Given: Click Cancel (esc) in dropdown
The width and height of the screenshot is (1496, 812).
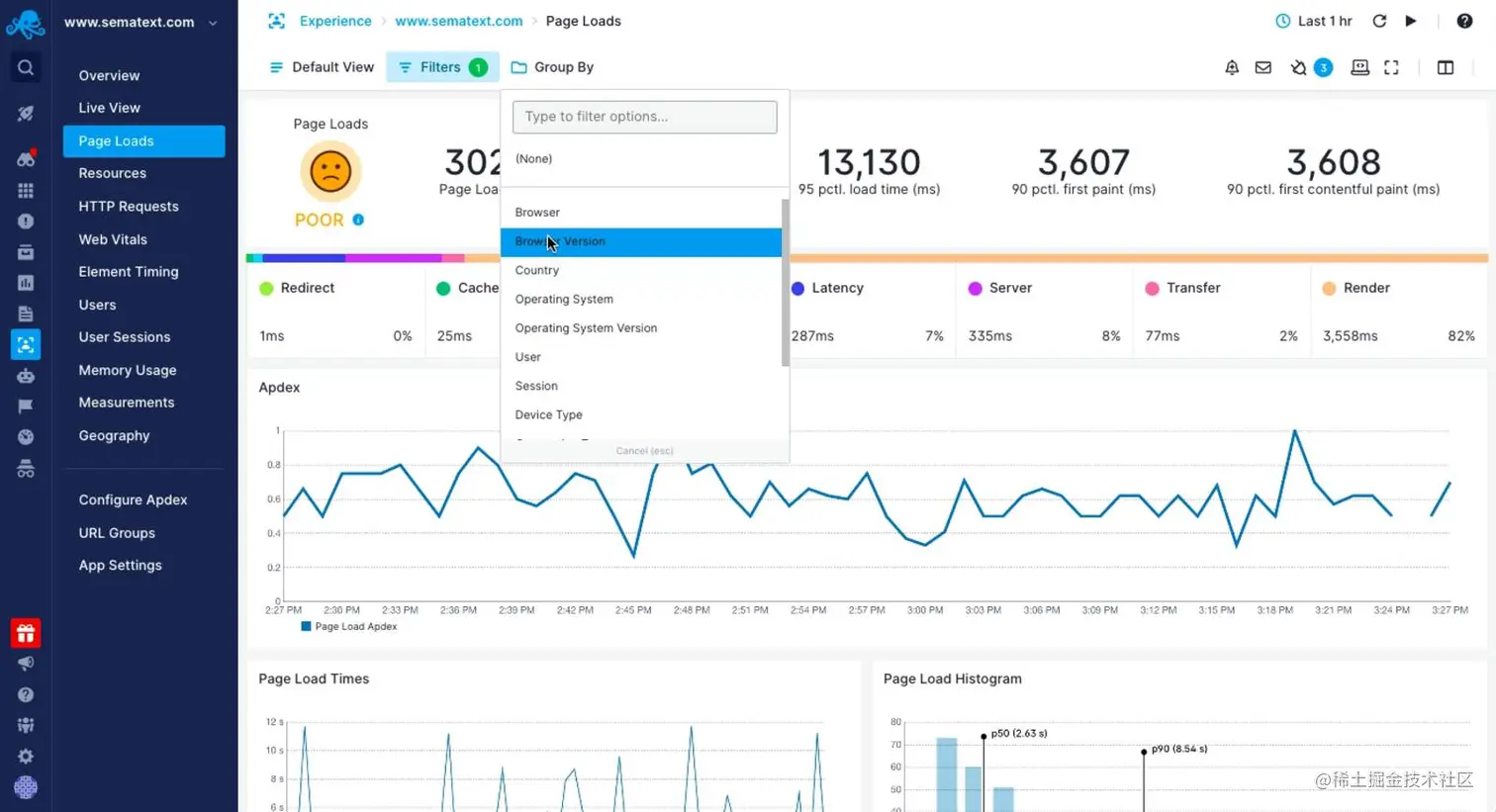Looking at the screenshot, I should click(644, 451).
